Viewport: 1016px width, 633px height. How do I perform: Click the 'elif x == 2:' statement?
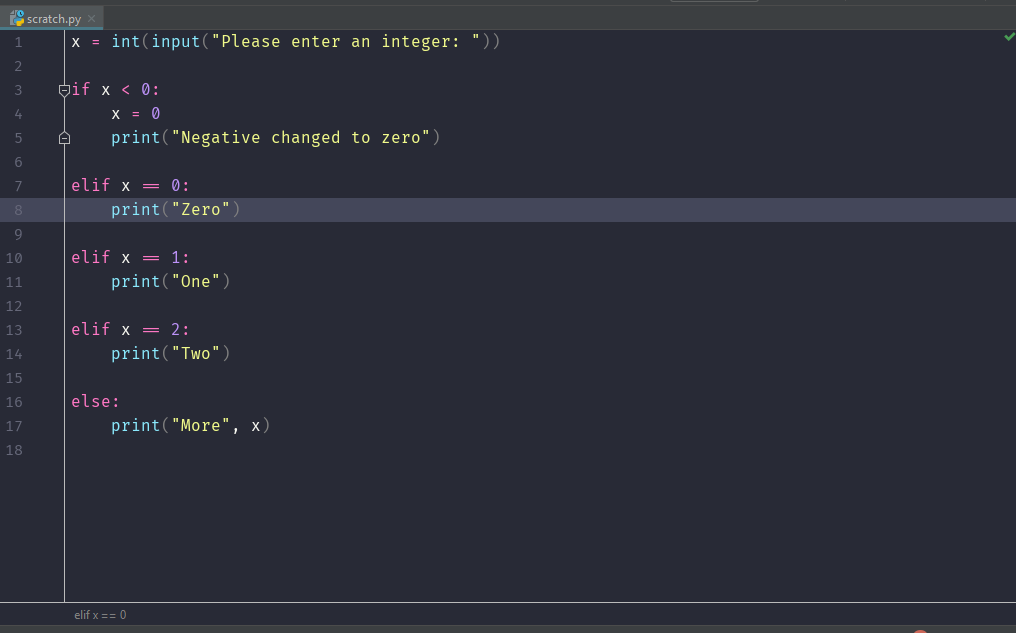pyautogui.click(x=130, y=329)
